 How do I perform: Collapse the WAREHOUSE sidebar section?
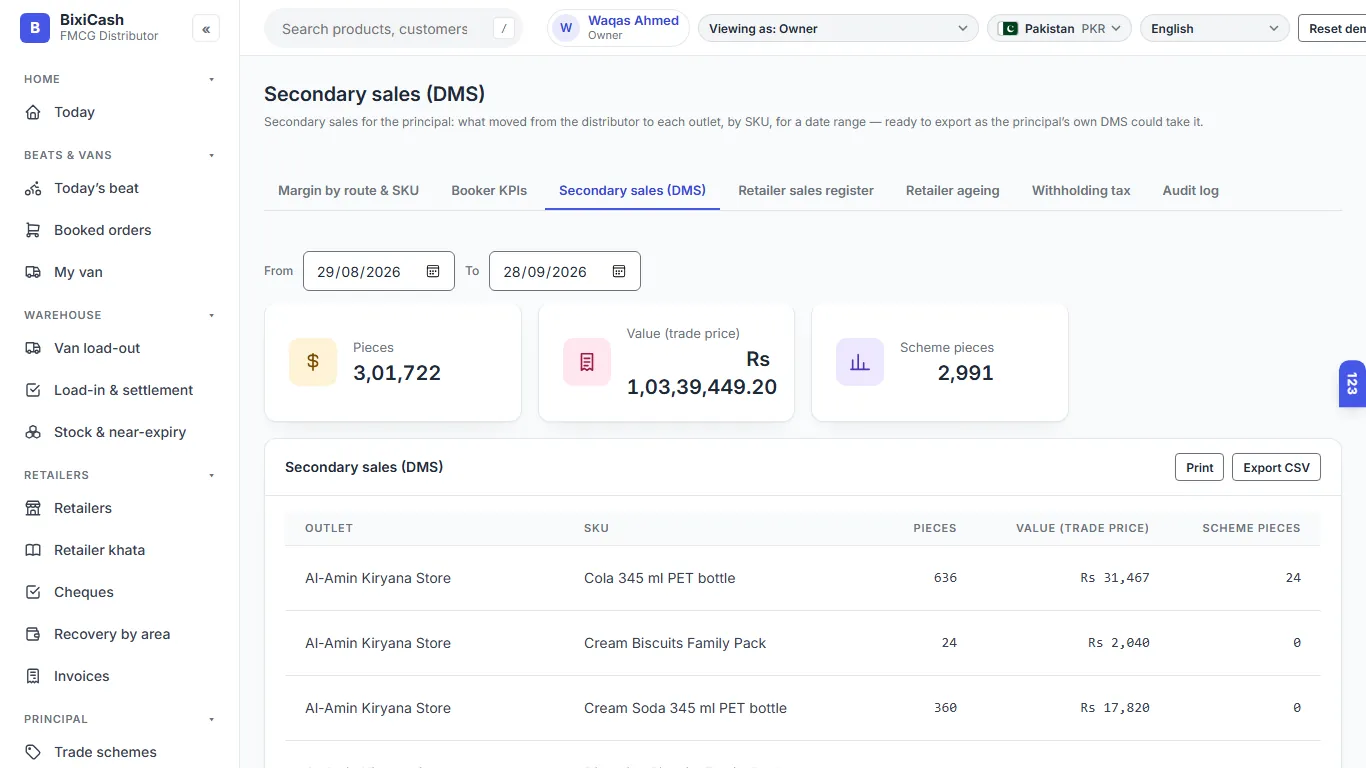point(211,315)
